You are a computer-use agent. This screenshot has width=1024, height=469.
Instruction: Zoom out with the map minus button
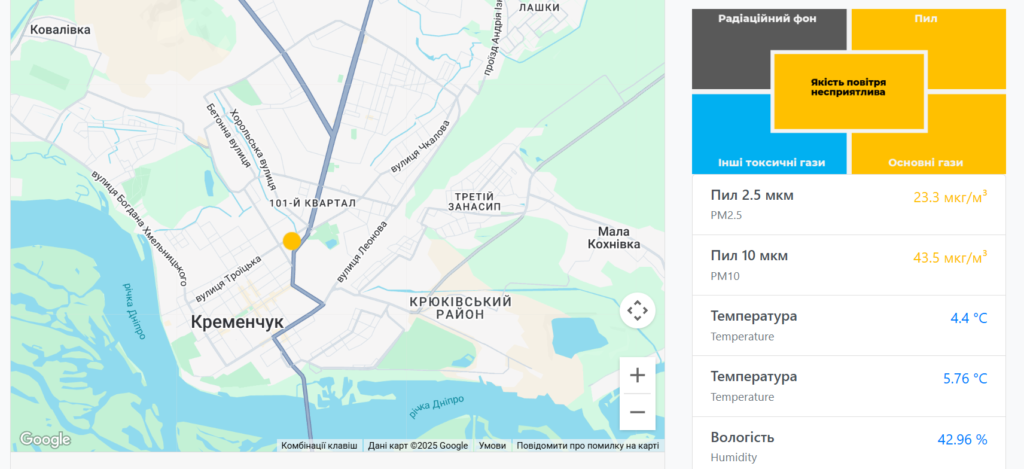pyautogui.click(x=637, y=411)
